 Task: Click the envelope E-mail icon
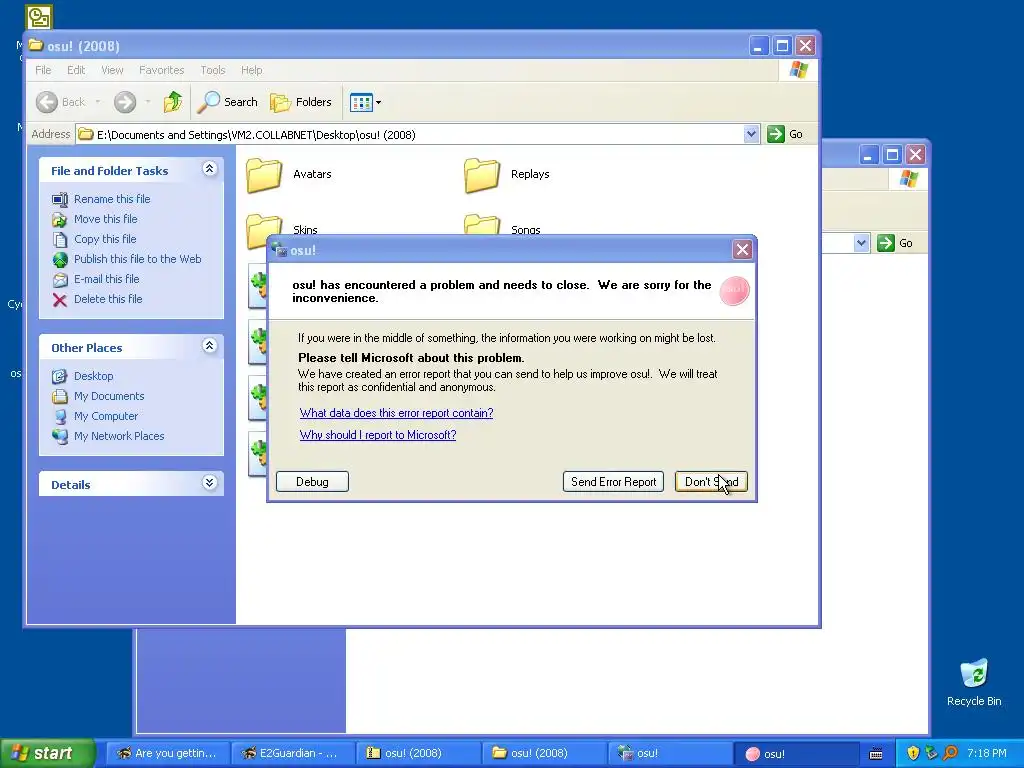59,280
